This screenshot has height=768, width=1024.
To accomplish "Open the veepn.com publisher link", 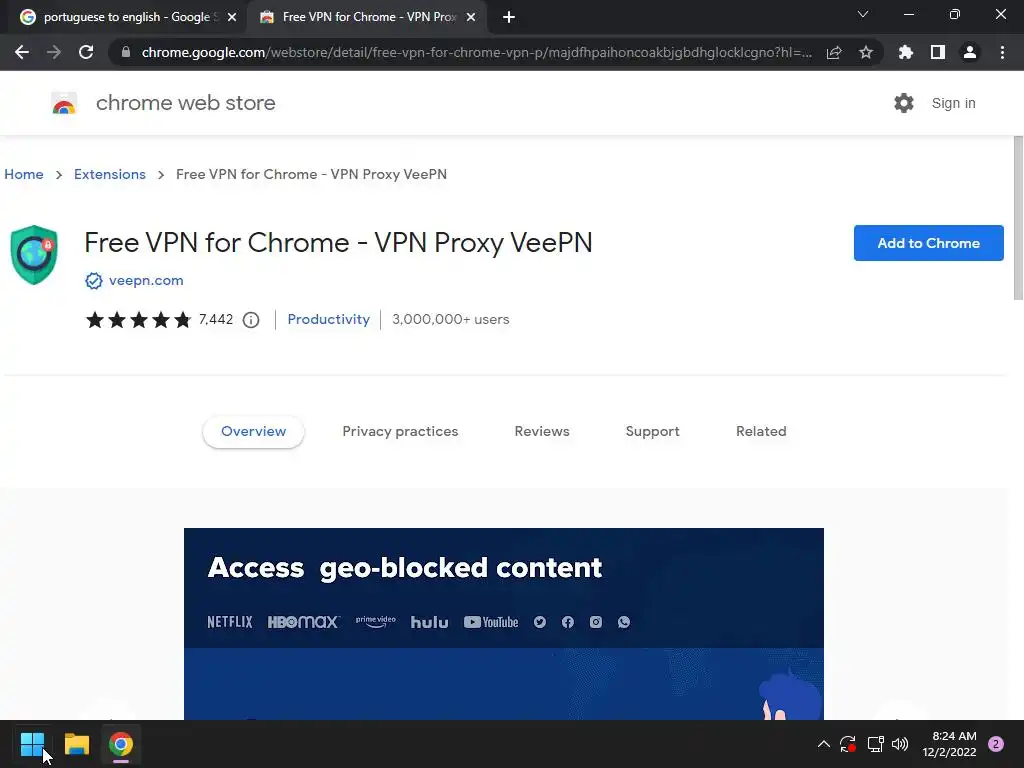I will point(146,281).
